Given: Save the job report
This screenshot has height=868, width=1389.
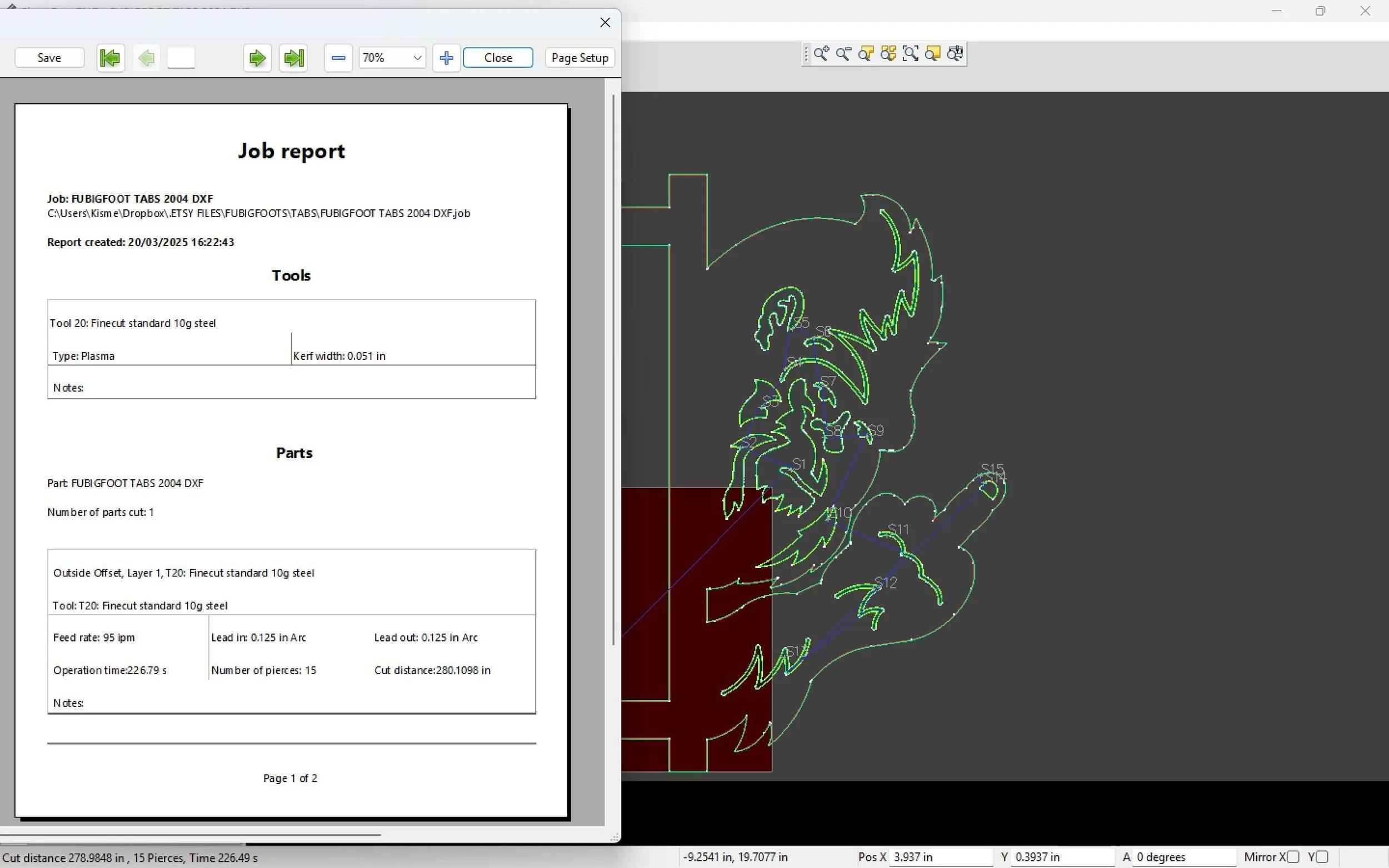Looking at the screenshot, I should [x=49, y=58].
